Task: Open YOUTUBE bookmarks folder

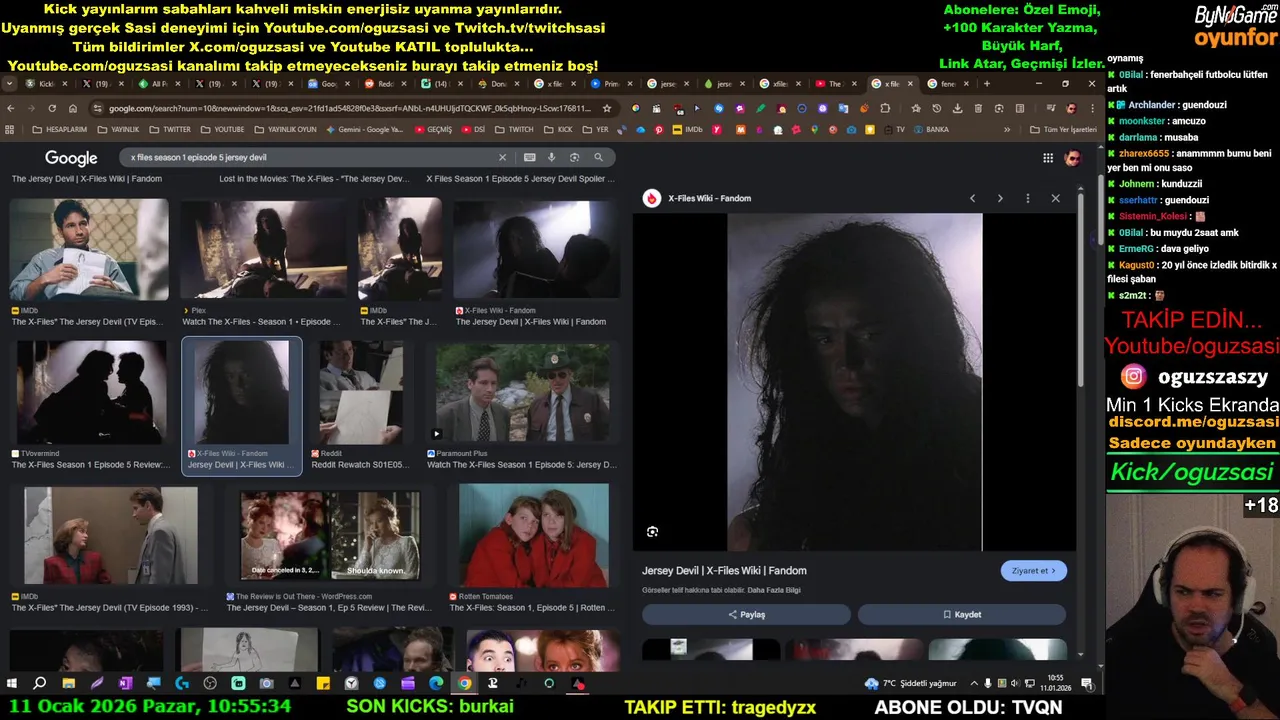Action: point(222,129)
